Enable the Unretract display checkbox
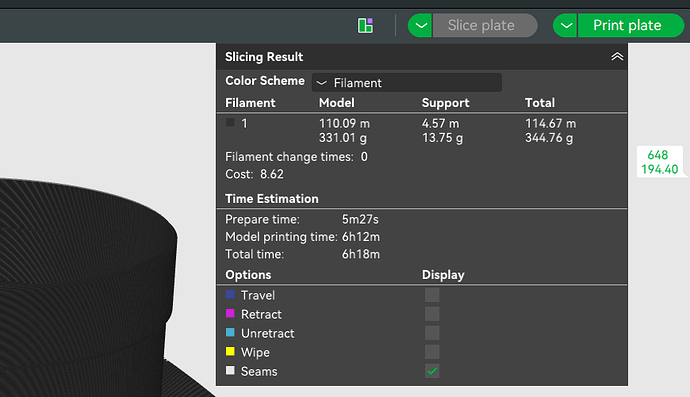The height and width of the screenshot is (397, 690). tap(432, 333)
